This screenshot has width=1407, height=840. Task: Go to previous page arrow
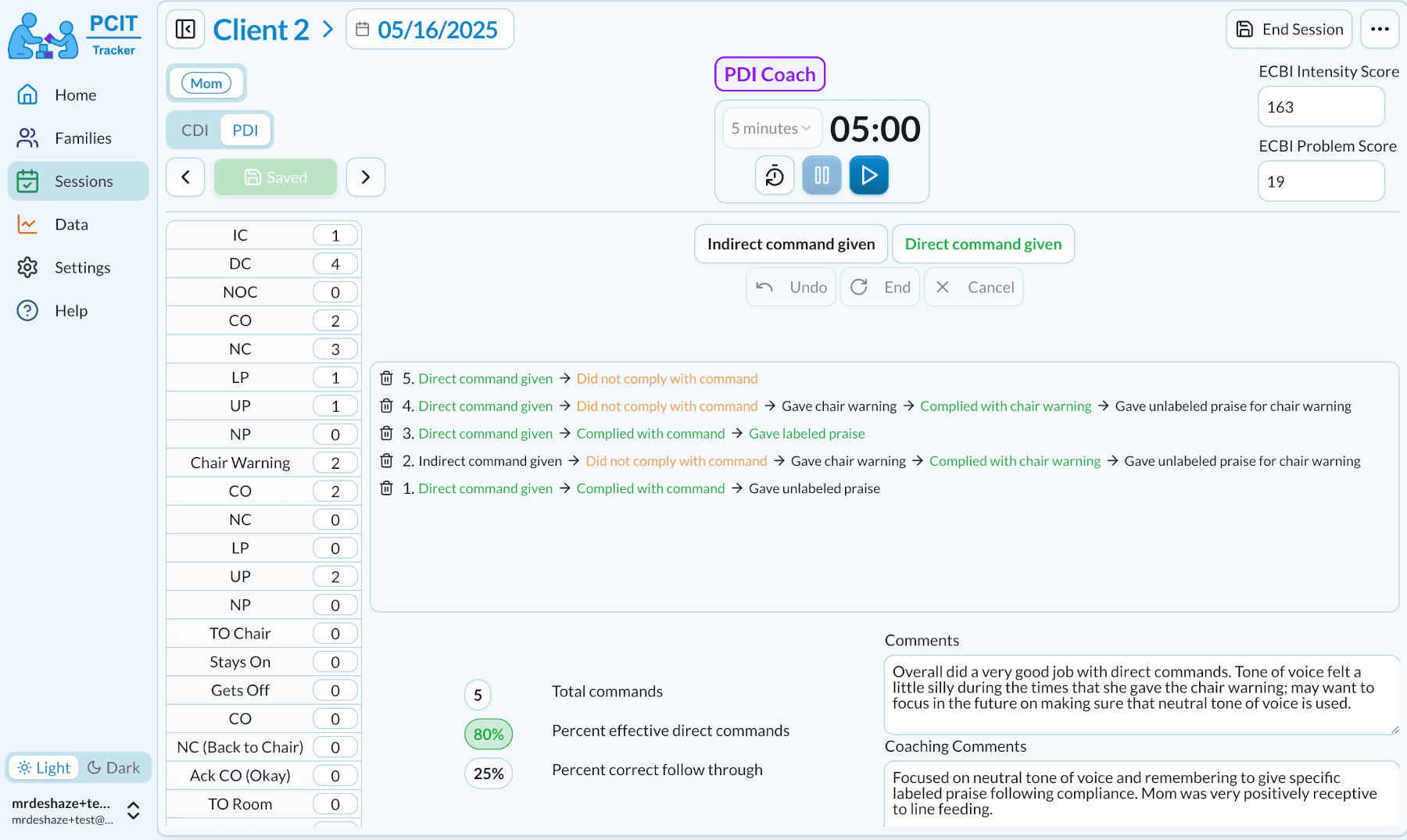186,177
